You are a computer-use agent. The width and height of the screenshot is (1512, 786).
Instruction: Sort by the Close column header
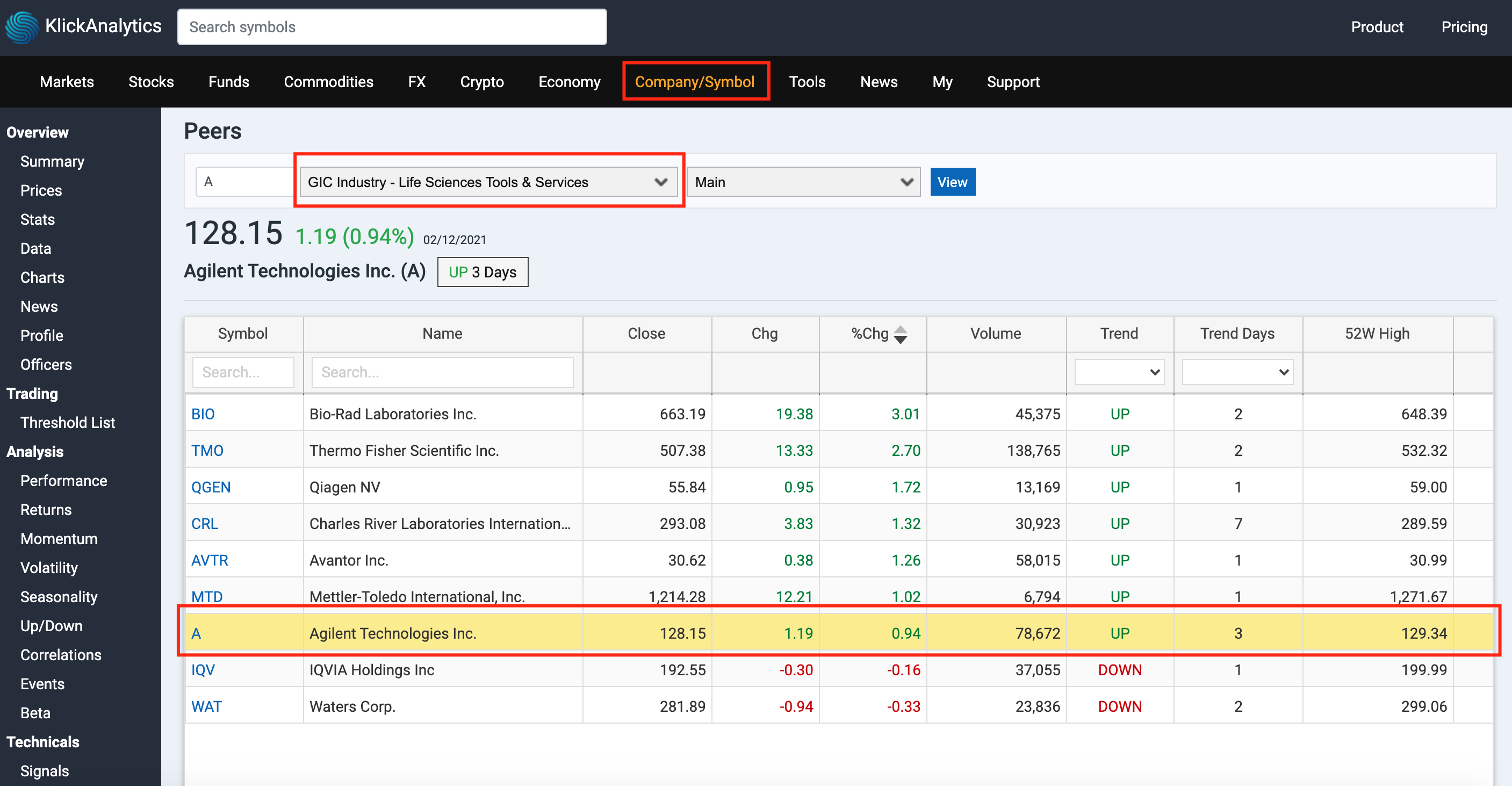(x=646, y=334)
